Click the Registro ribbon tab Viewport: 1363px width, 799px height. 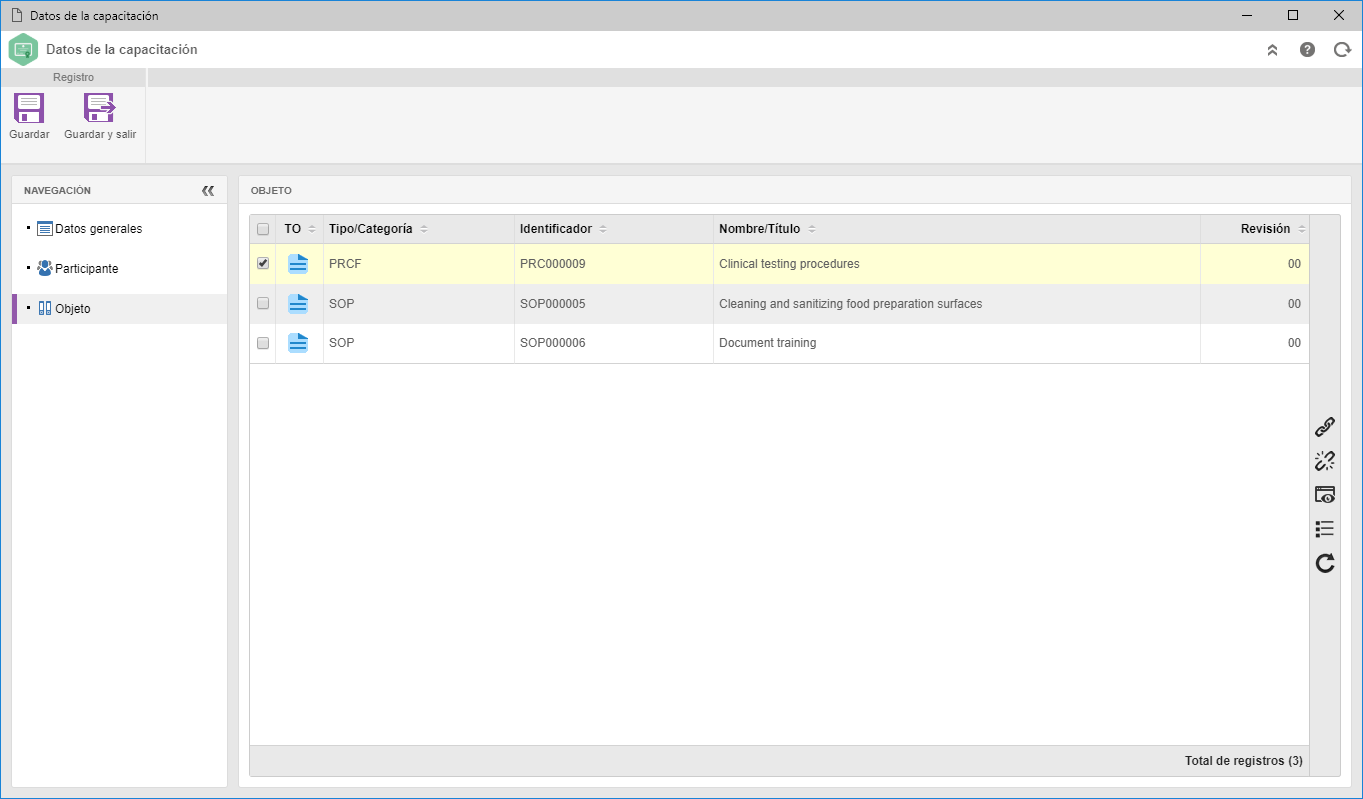click(x=73, y=77)
